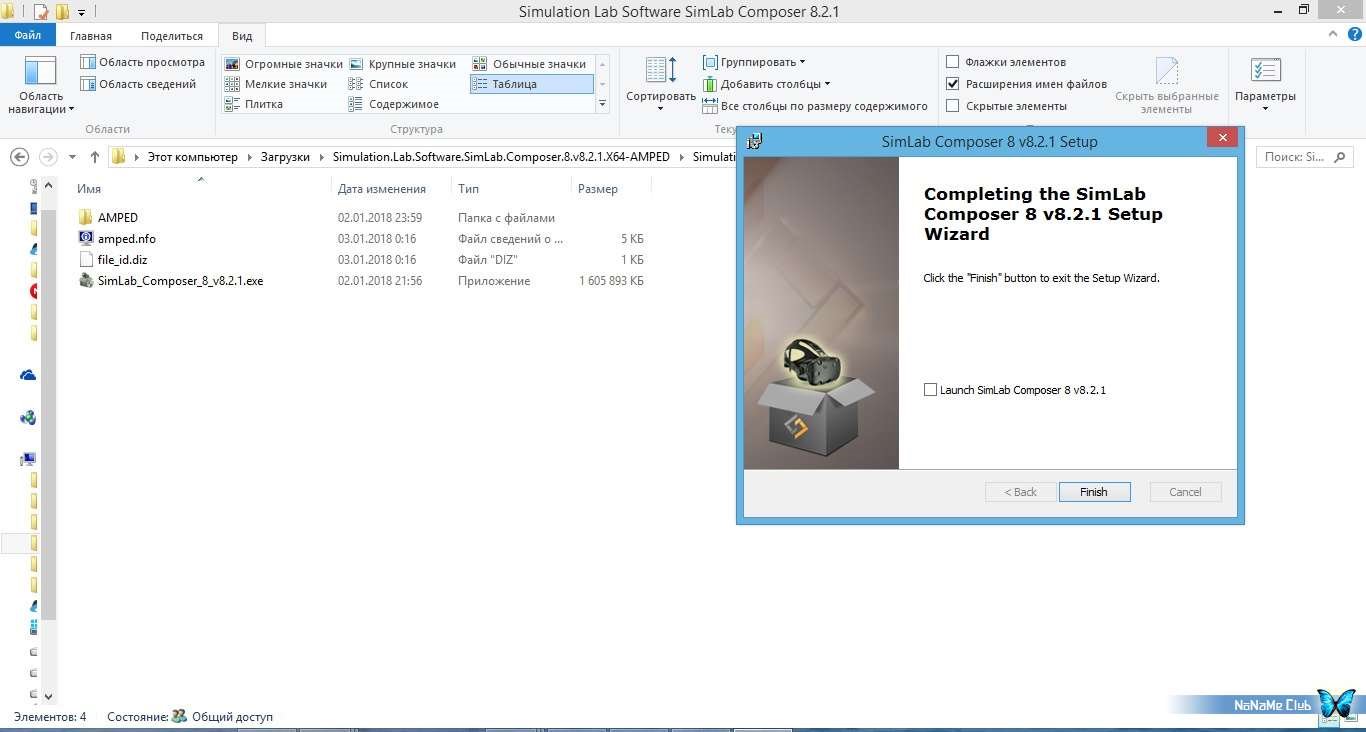Go back with the back arrow
1366x732 pixels.
point(19,157)
